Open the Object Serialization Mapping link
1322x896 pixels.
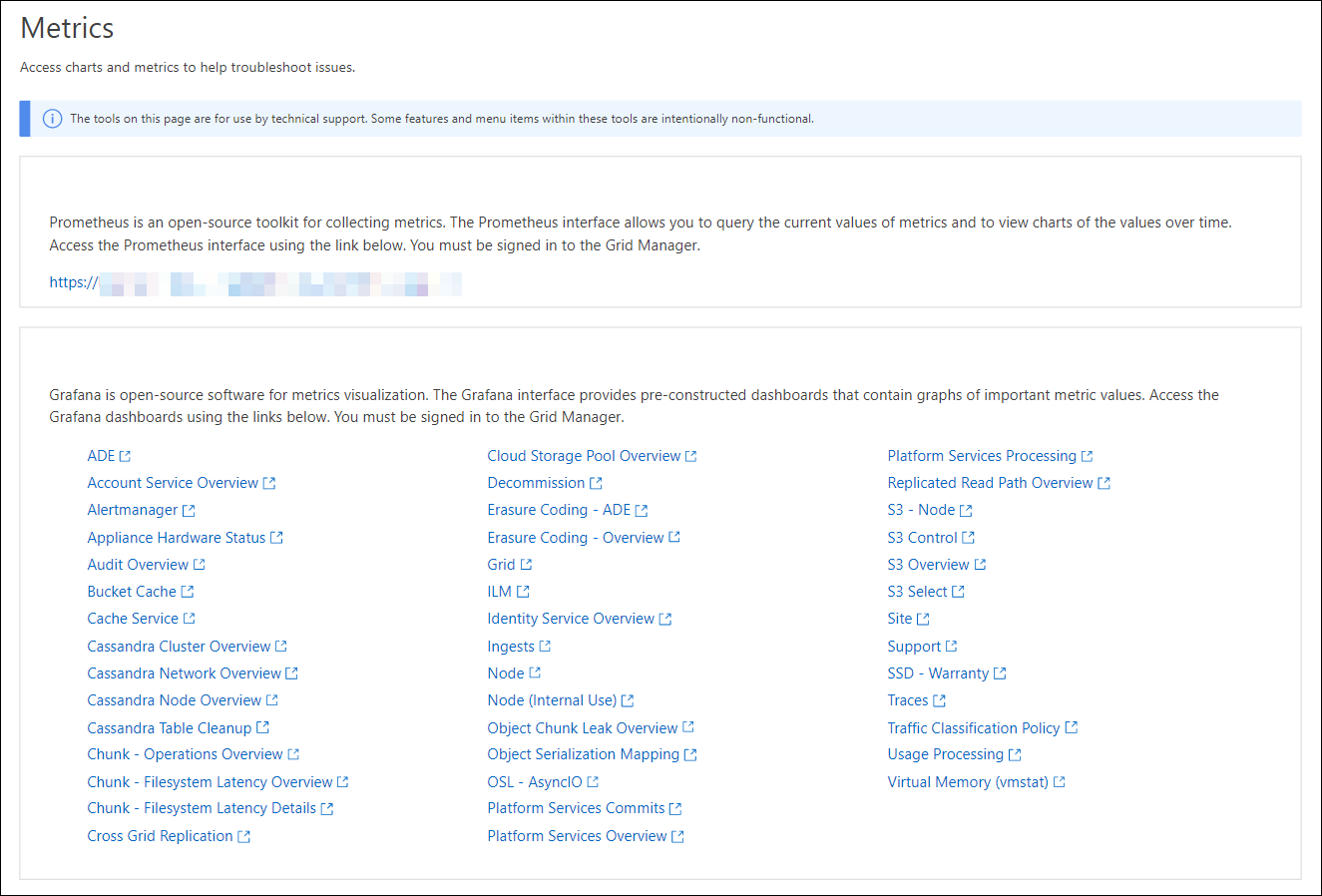pos(584,754)
